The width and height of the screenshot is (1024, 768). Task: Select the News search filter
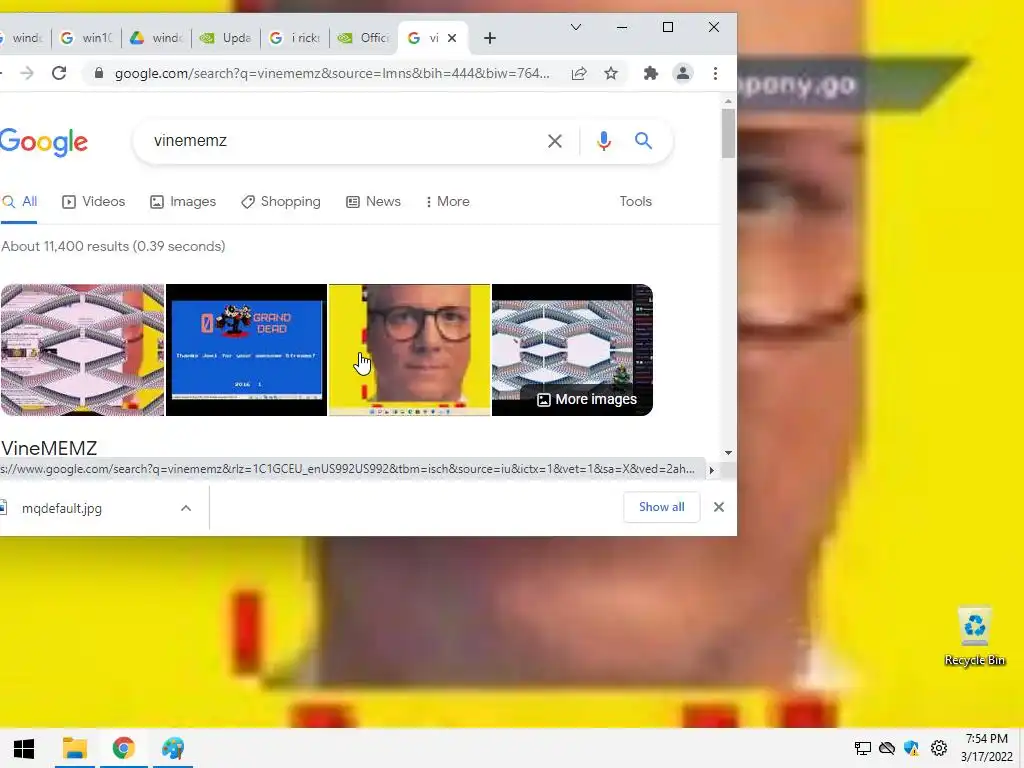click(x=373, y=202)
